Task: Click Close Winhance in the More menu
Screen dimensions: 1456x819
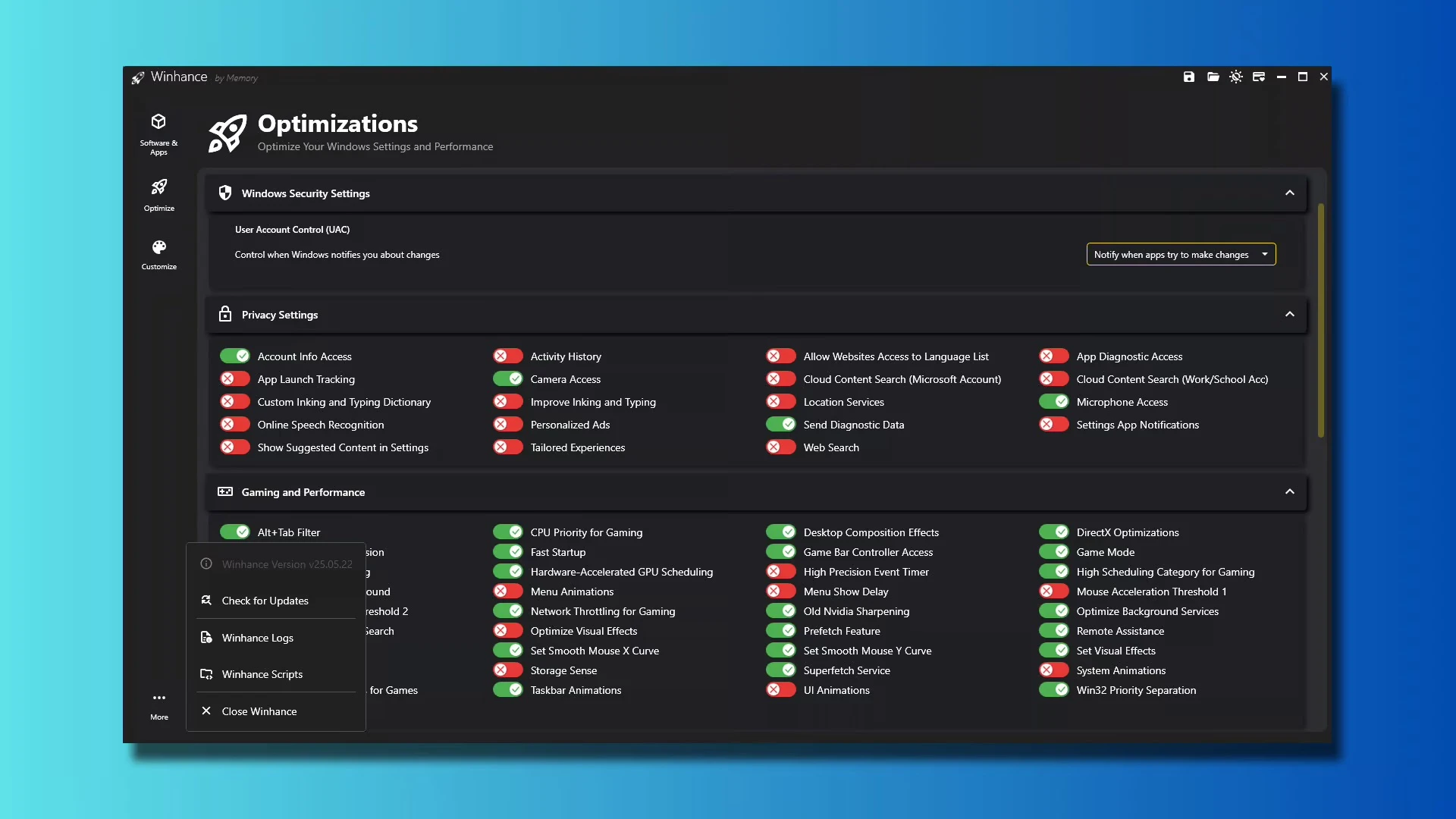Action: pos(259,711)
